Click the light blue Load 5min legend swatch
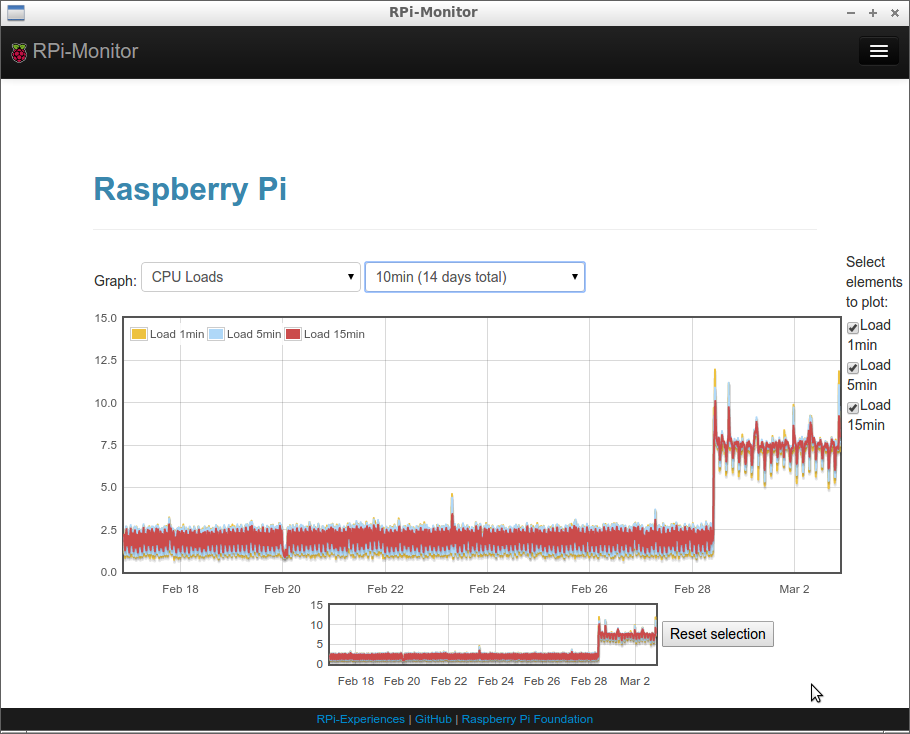Viewport: 910px width, 734px height. coord(216,334)
